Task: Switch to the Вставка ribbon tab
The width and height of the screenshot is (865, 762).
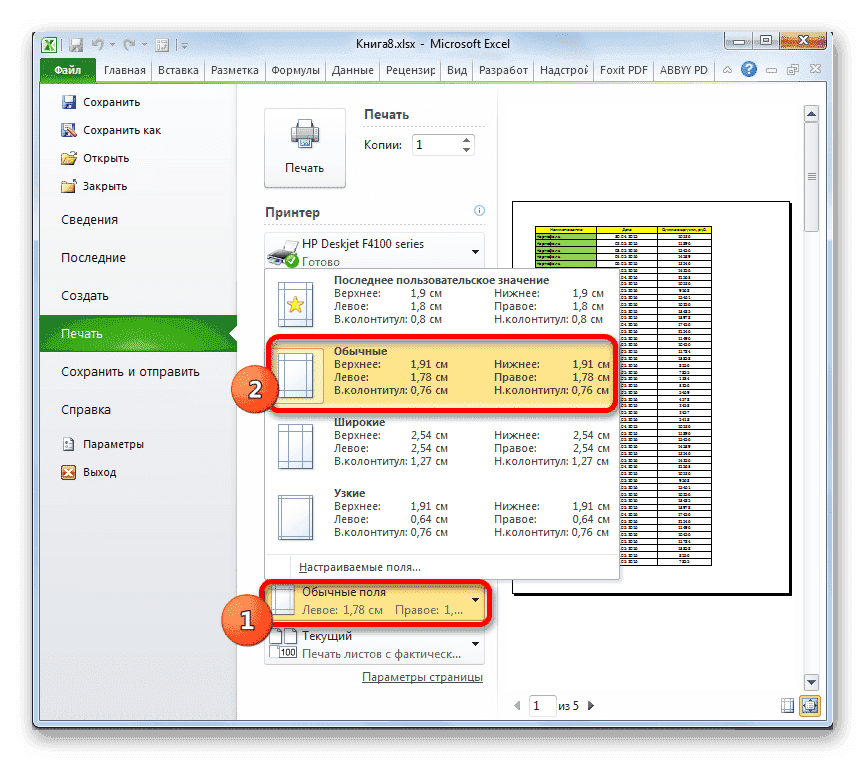Action: (x=177, y=70)
